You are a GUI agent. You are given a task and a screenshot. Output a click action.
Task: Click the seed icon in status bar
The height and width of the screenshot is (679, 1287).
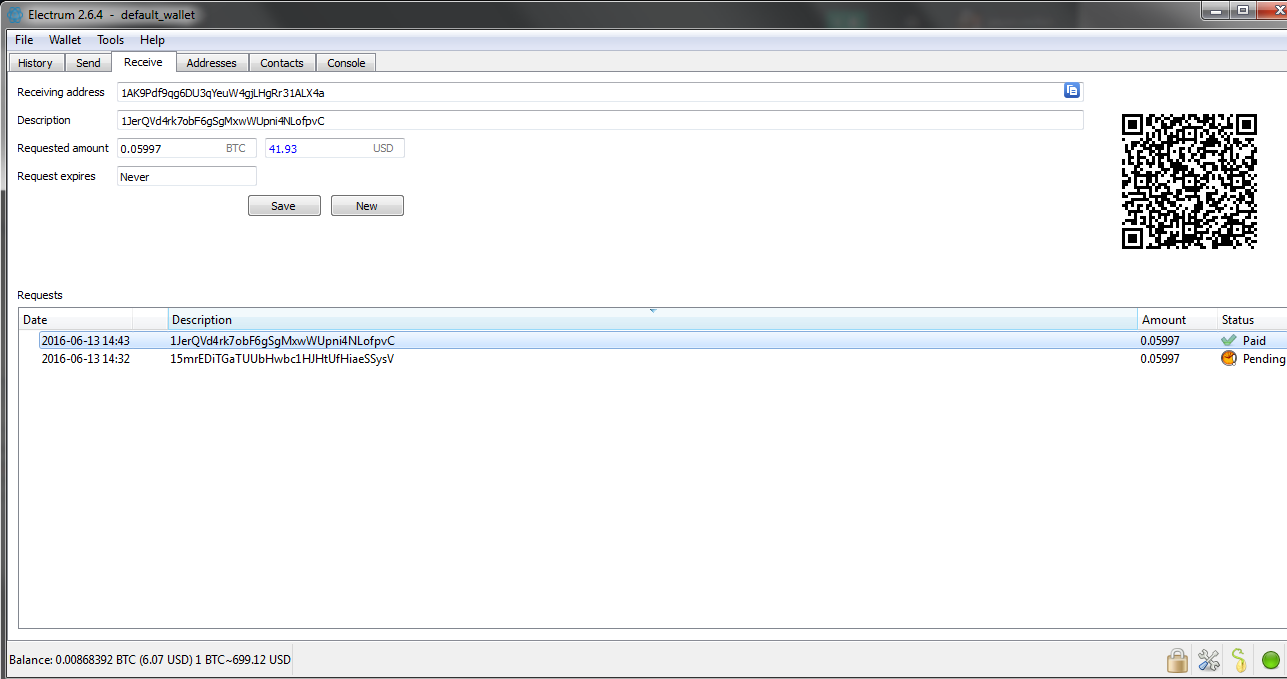(1239, 660)
